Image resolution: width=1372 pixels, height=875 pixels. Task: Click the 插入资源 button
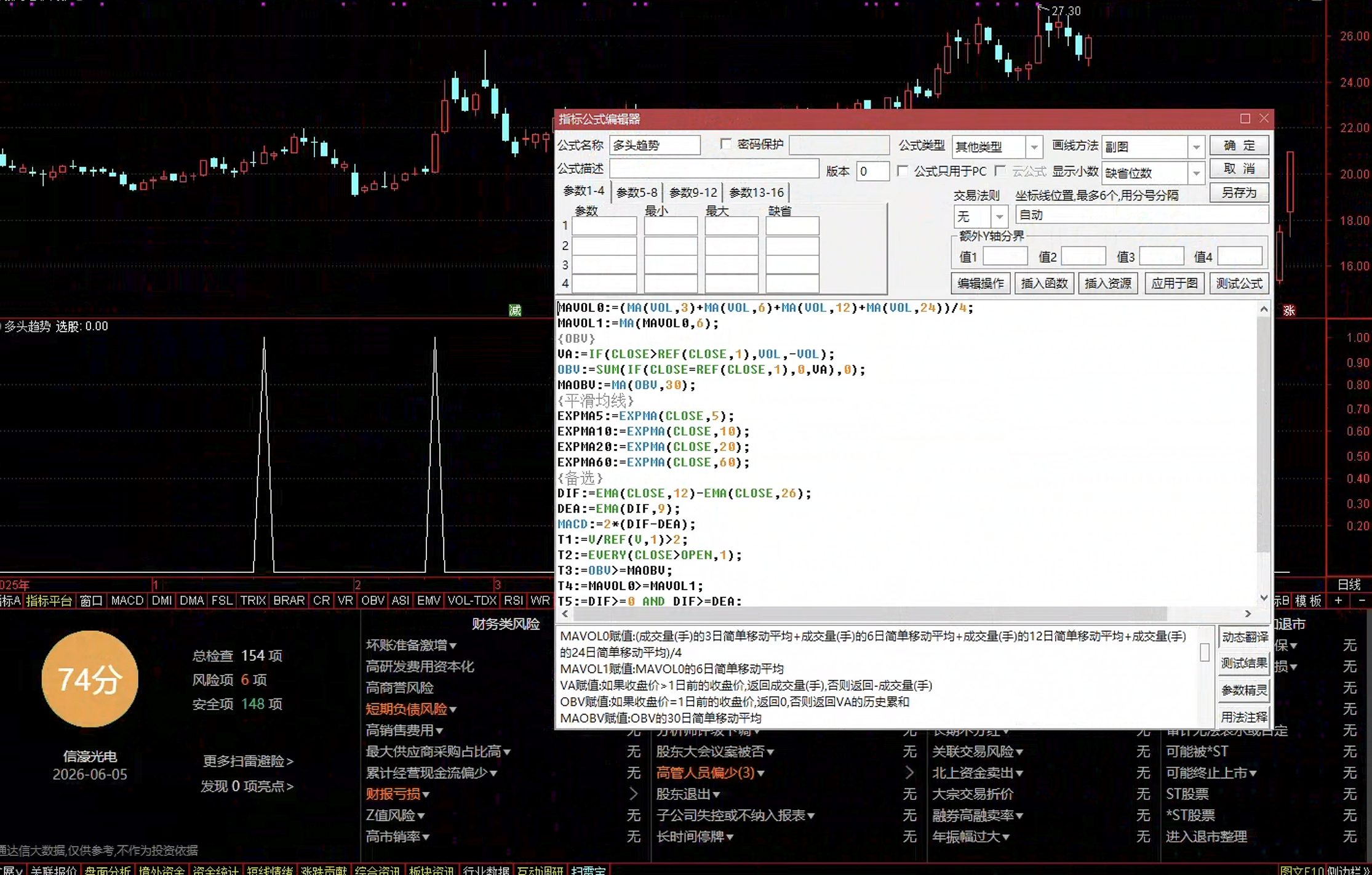click(1107, 283)
